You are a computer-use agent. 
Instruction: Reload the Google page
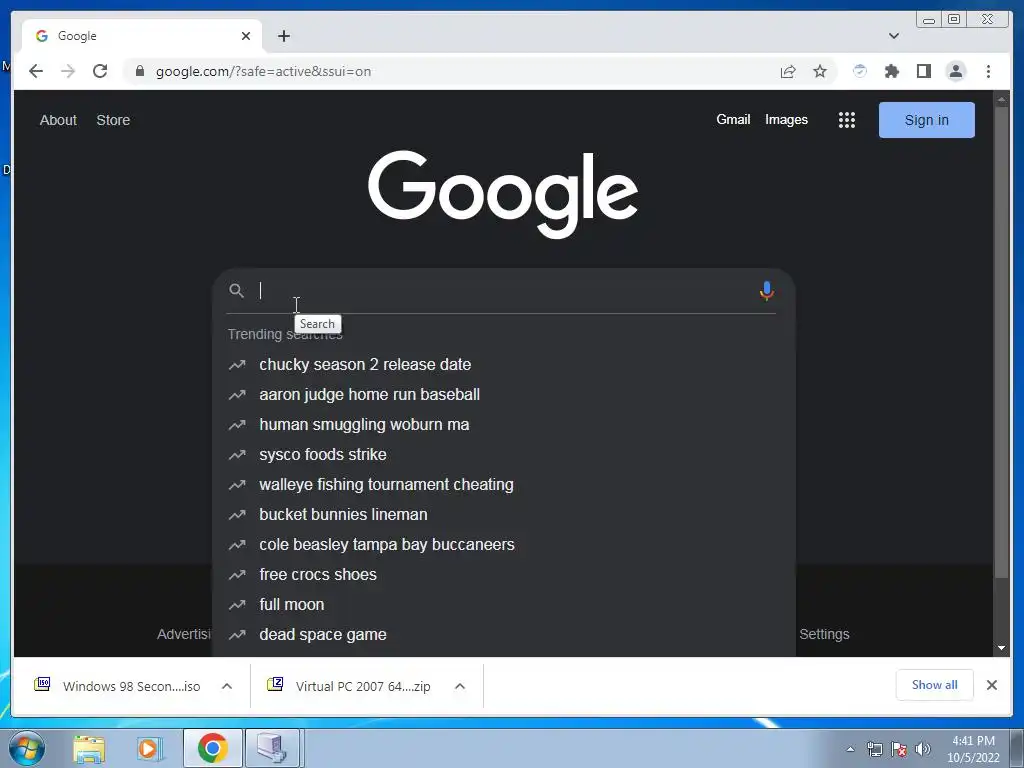[x=100, y=71]
